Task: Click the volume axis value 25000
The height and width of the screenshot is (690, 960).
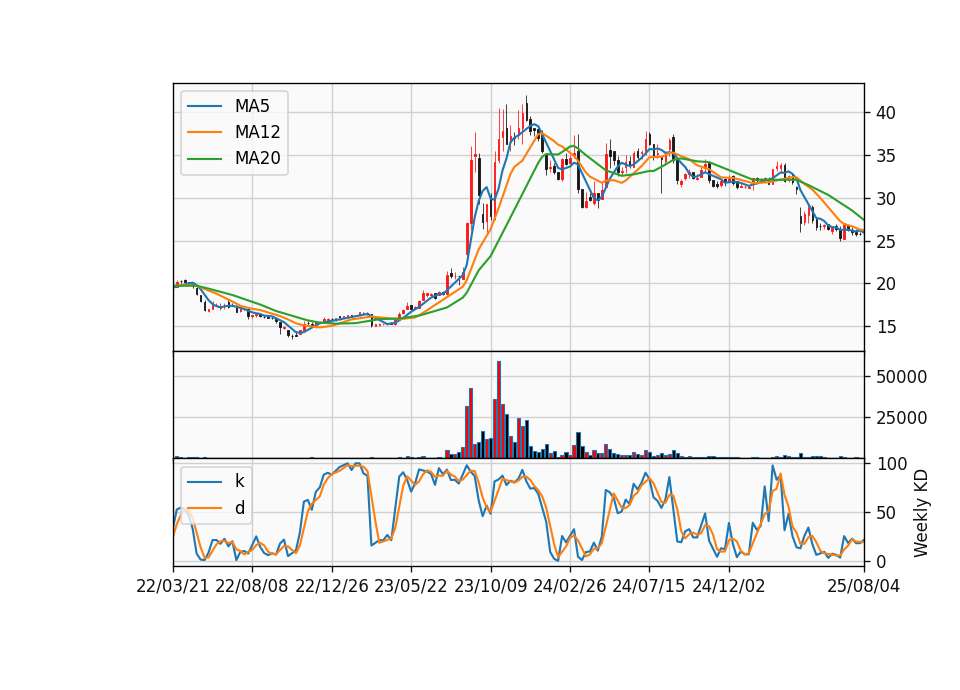Action: [x=901, y=418]
